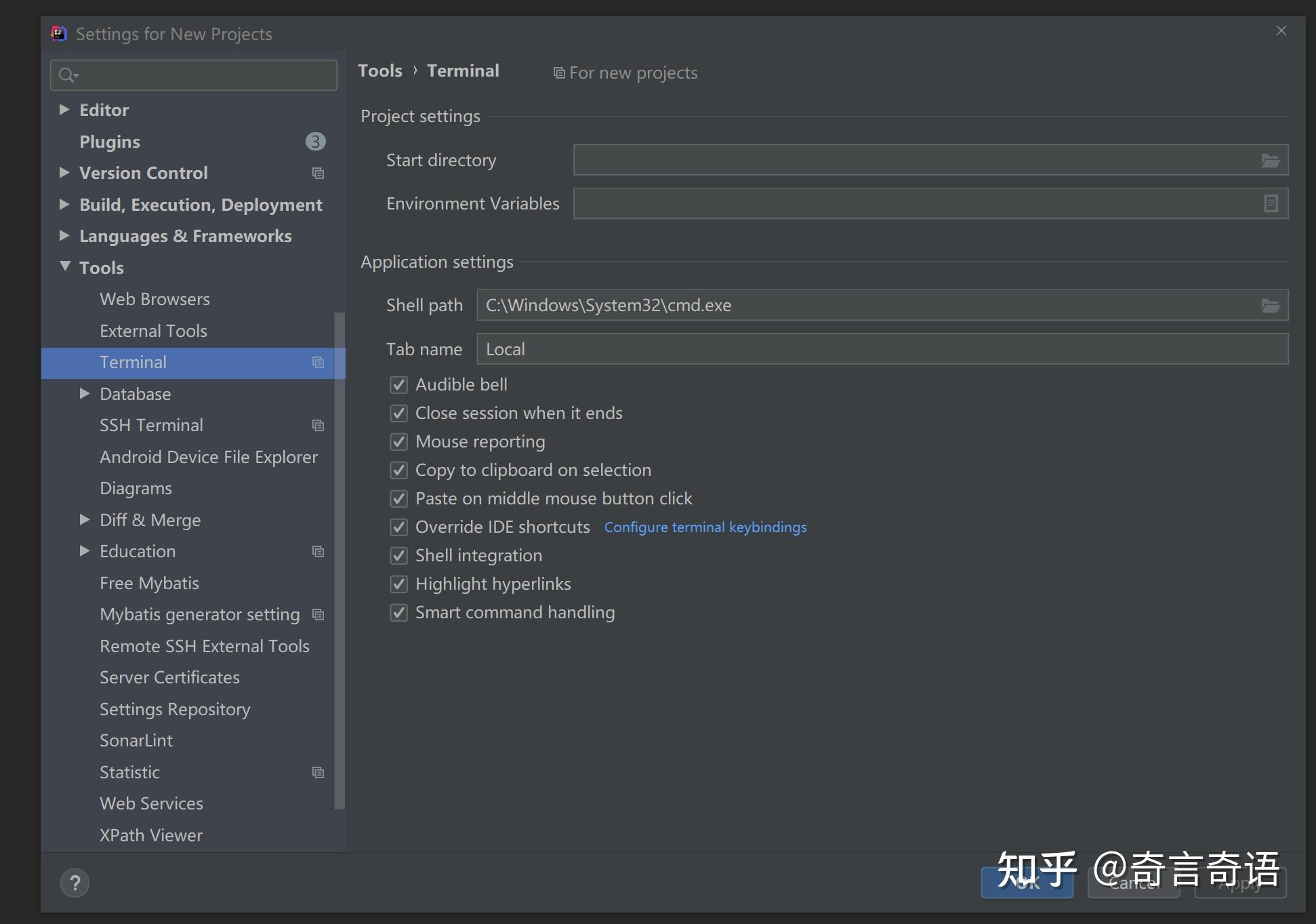Click inside the Tab name field
Image resolution: width=1316 pixels, height=924 pixels.
coord(678,348)
